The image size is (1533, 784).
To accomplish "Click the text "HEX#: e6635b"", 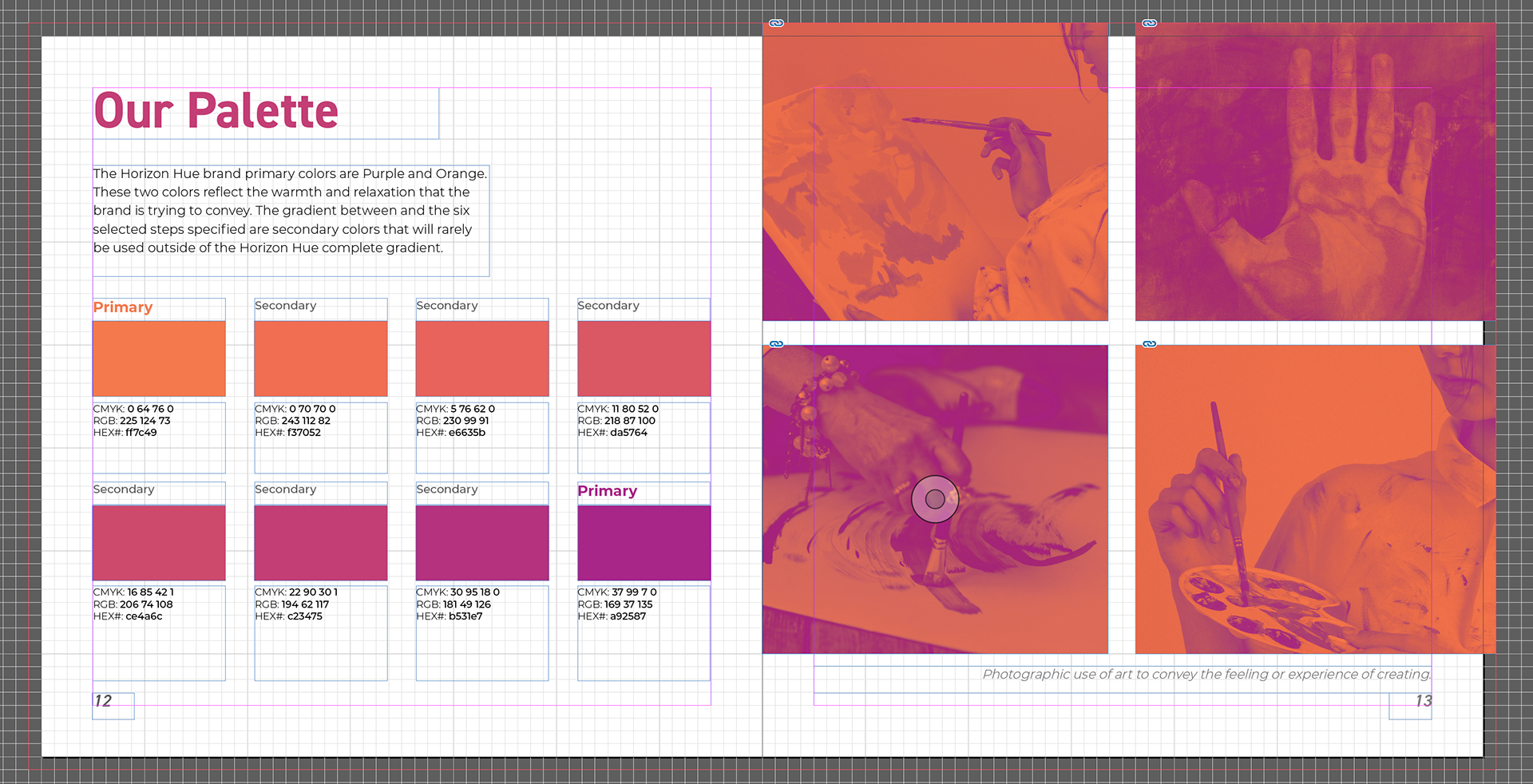I will (451, 433).
